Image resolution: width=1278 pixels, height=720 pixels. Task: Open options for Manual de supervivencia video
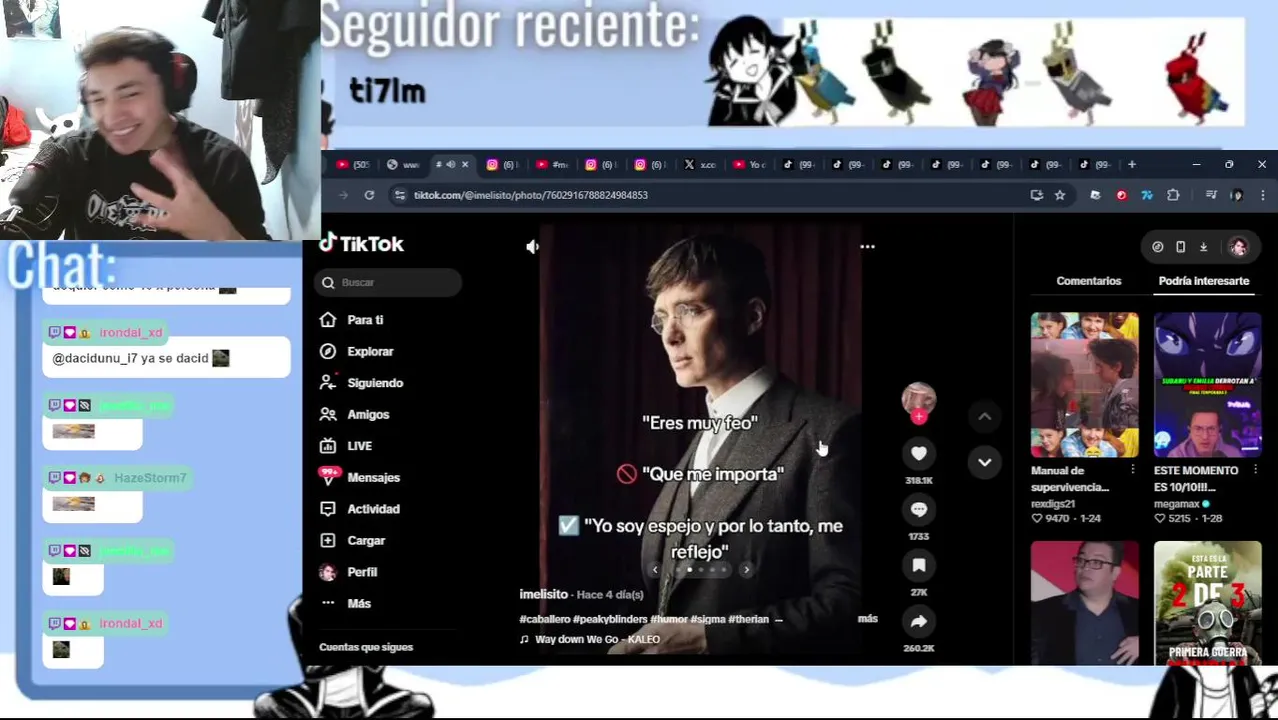click(x=1132, y=470)
